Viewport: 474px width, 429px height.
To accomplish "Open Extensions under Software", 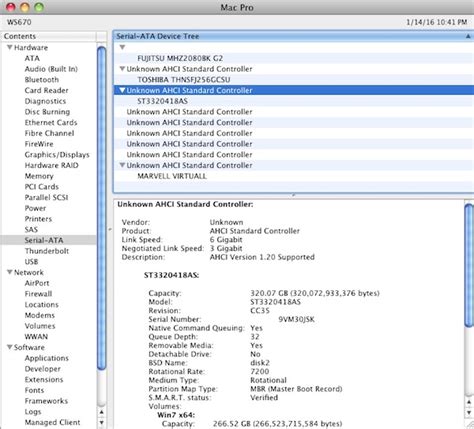I will (x=44, y=379).
